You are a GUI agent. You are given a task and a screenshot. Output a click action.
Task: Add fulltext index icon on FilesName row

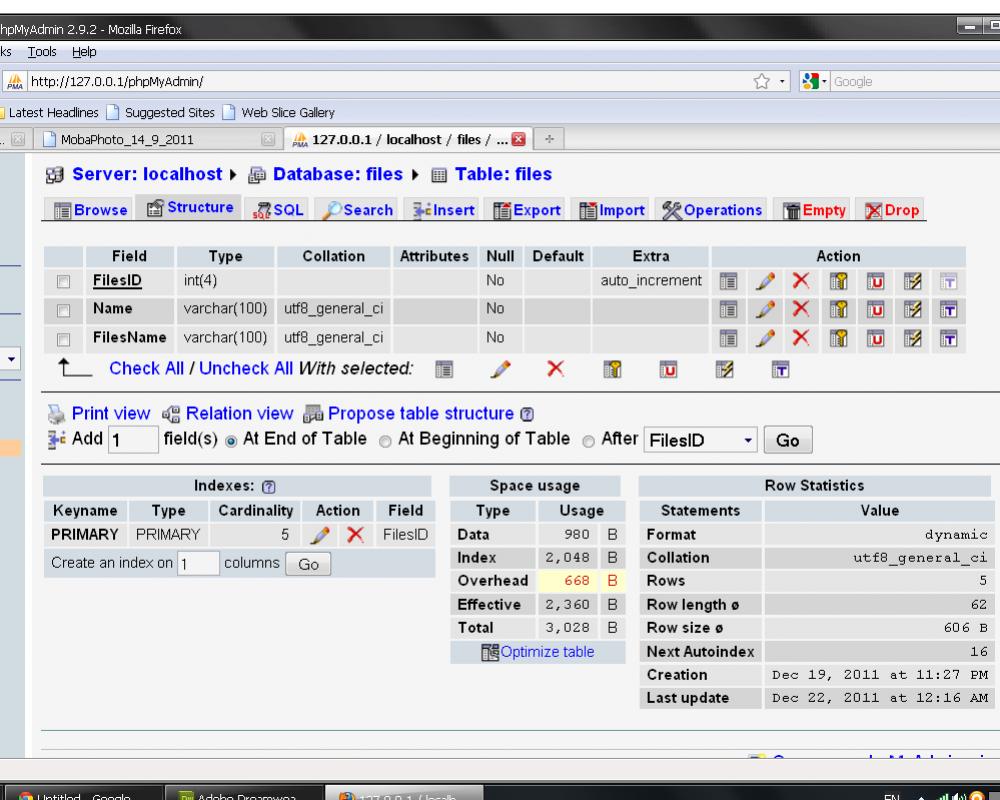point(948,338)
